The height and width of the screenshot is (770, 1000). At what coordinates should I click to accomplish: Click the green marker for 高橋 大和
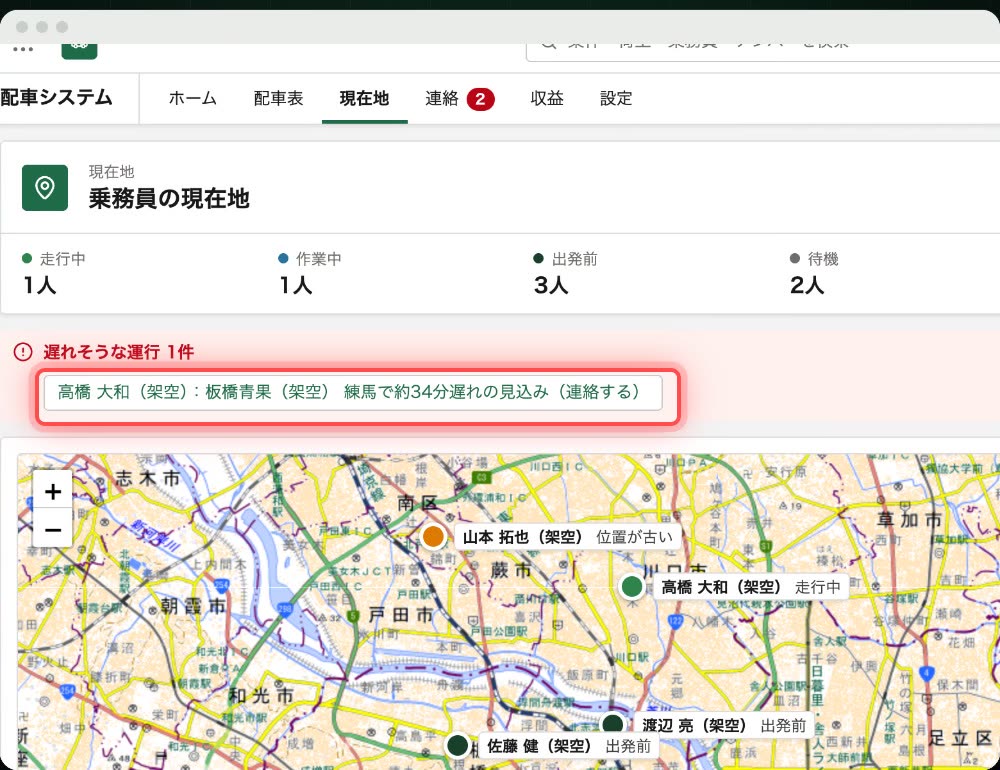coord(631,586)
